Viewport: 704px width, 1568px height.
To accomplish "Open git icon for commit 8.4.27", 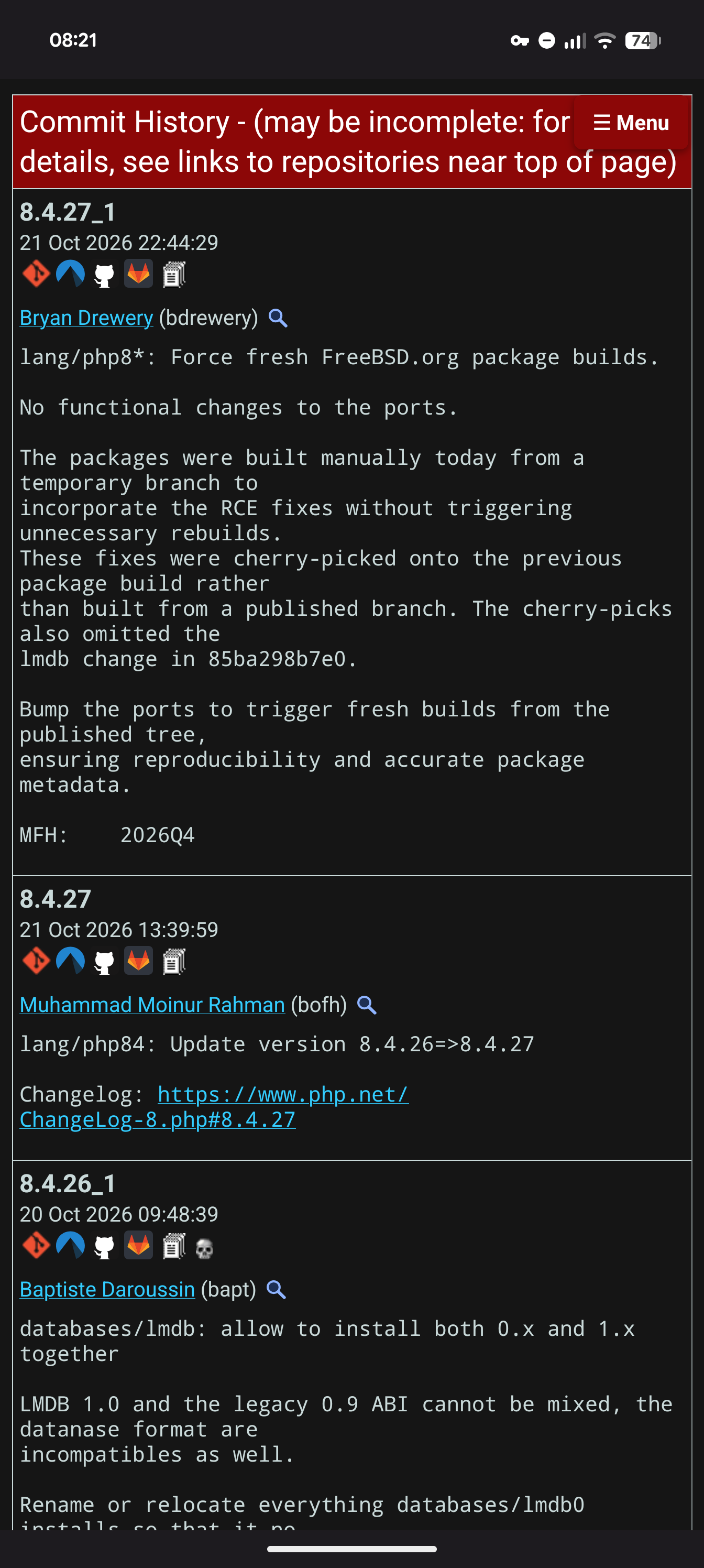I will 36,961.
